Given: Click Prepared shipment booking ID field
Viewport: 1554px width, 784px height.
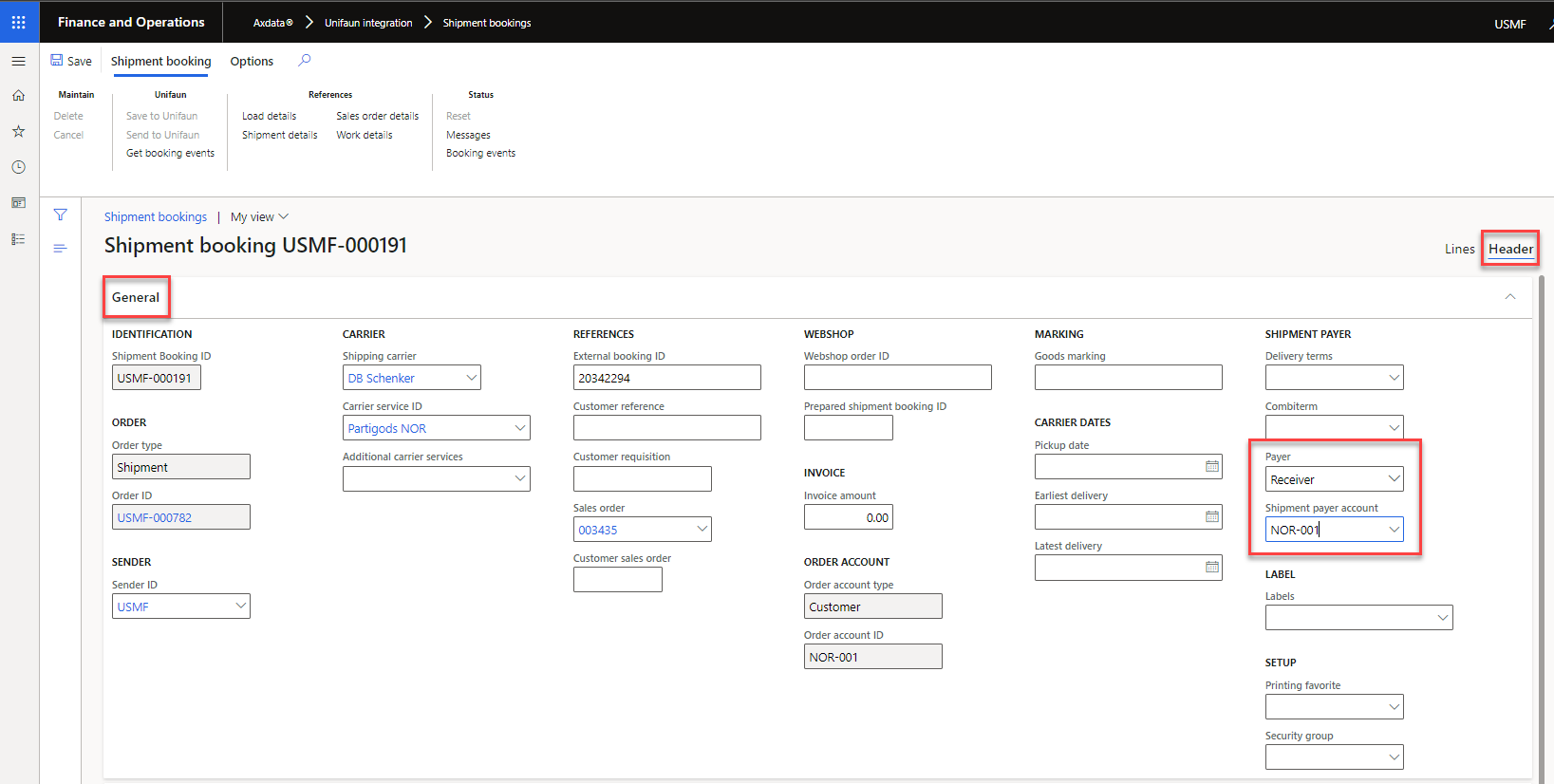Looking at the screenshot, I should click(x=848, y=428).
